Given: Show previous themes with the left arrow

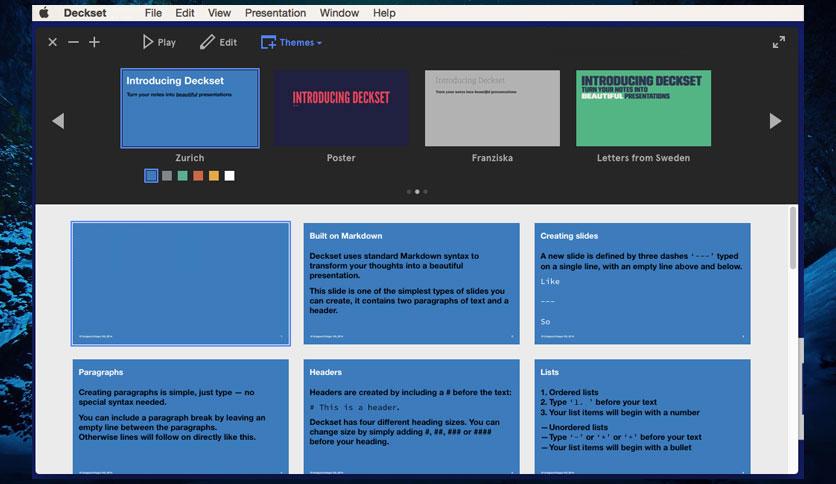Looking at the screenshot, I should [58, 121].
